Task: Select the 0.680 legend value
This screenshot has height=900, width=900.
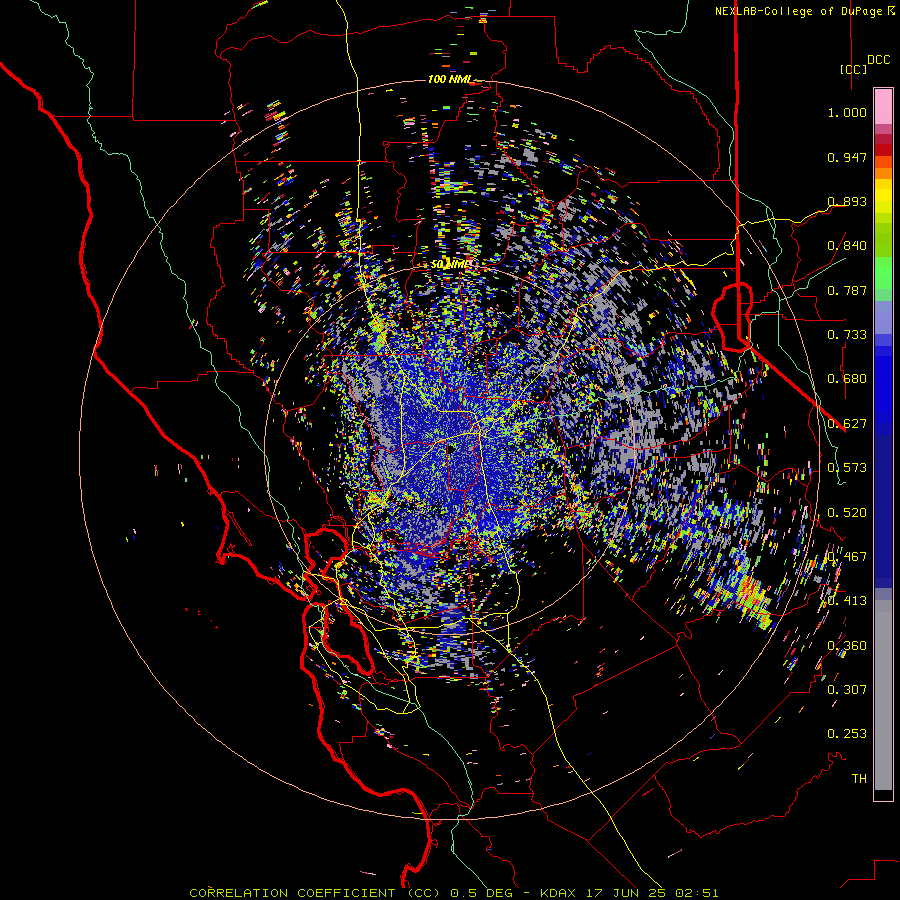Action: (x=847, y=379)
